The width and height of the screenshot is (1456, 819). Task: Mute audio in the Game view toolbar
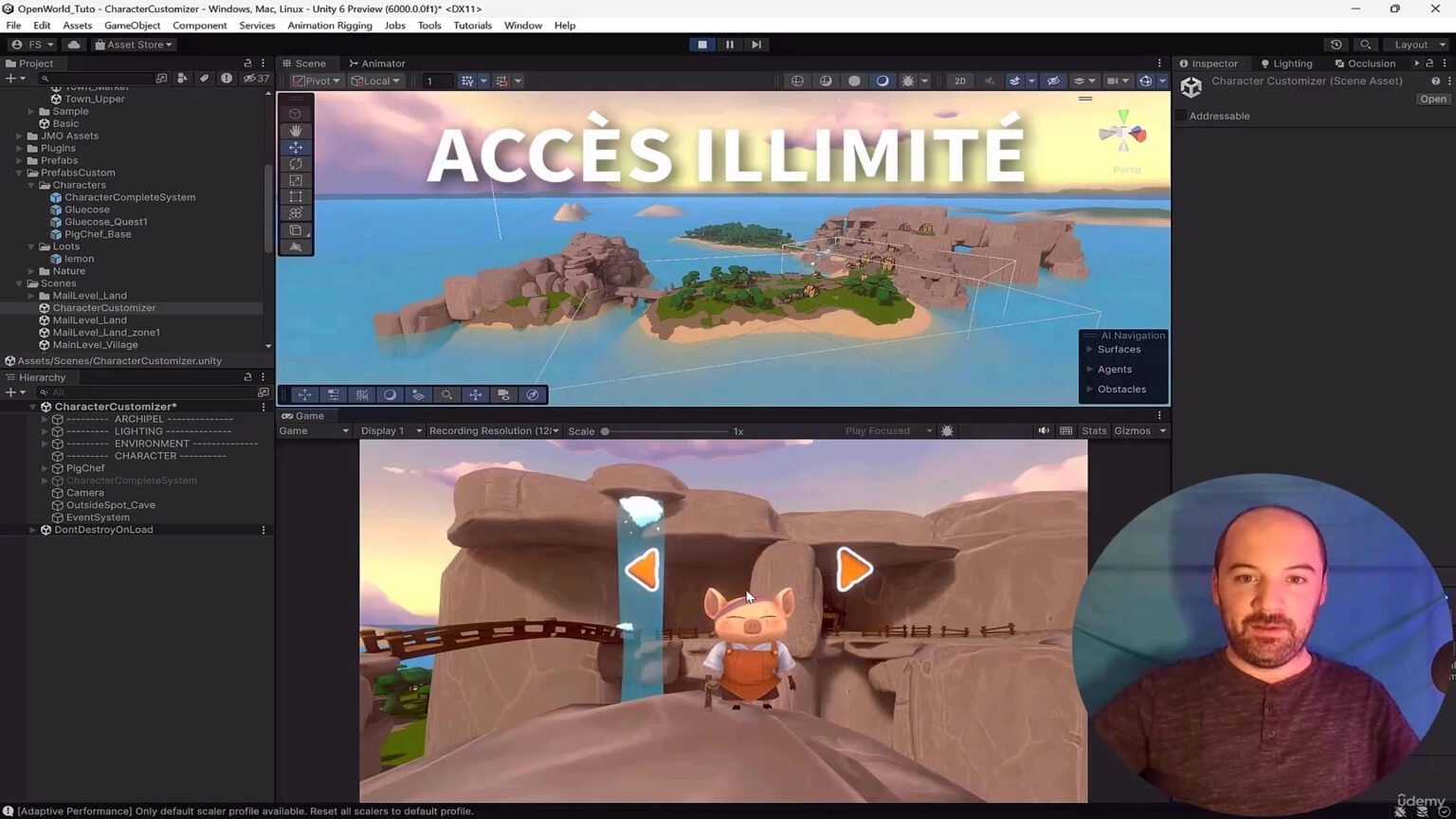point(1043,430)
